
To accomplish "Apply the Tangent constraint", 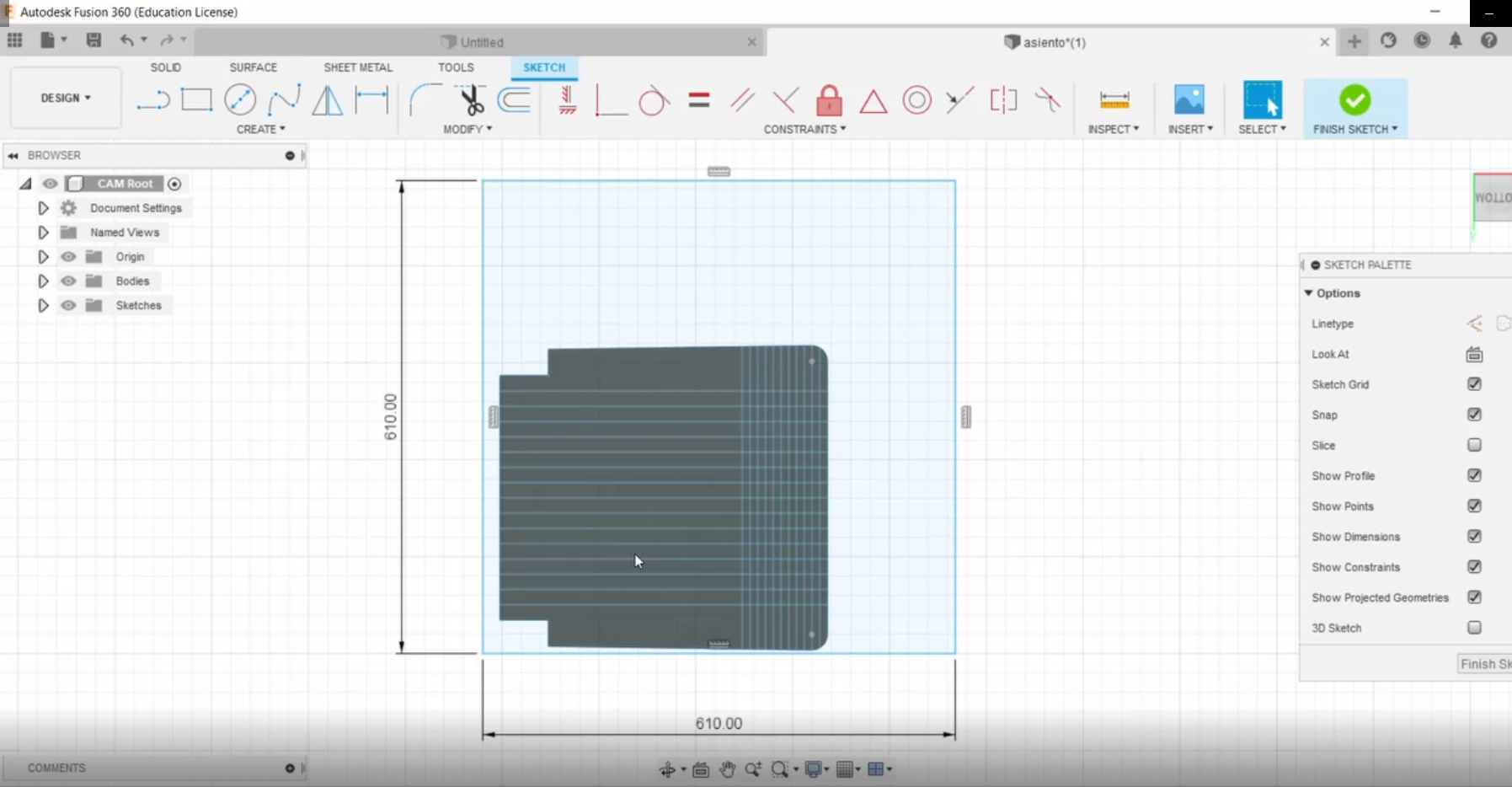I will (654, 100).
